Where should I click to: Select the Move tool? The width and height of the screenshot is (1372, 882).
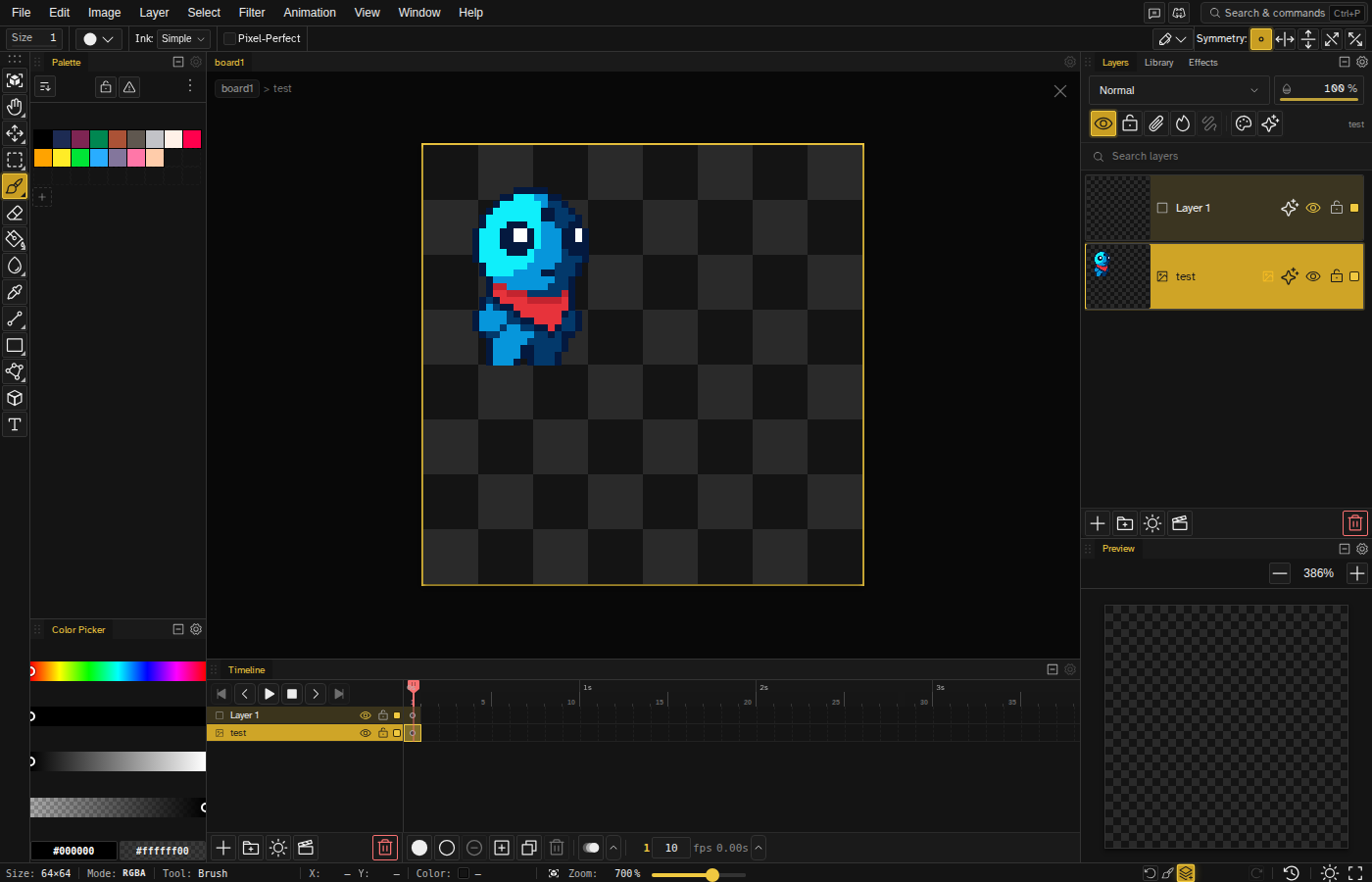coord(15,133)
